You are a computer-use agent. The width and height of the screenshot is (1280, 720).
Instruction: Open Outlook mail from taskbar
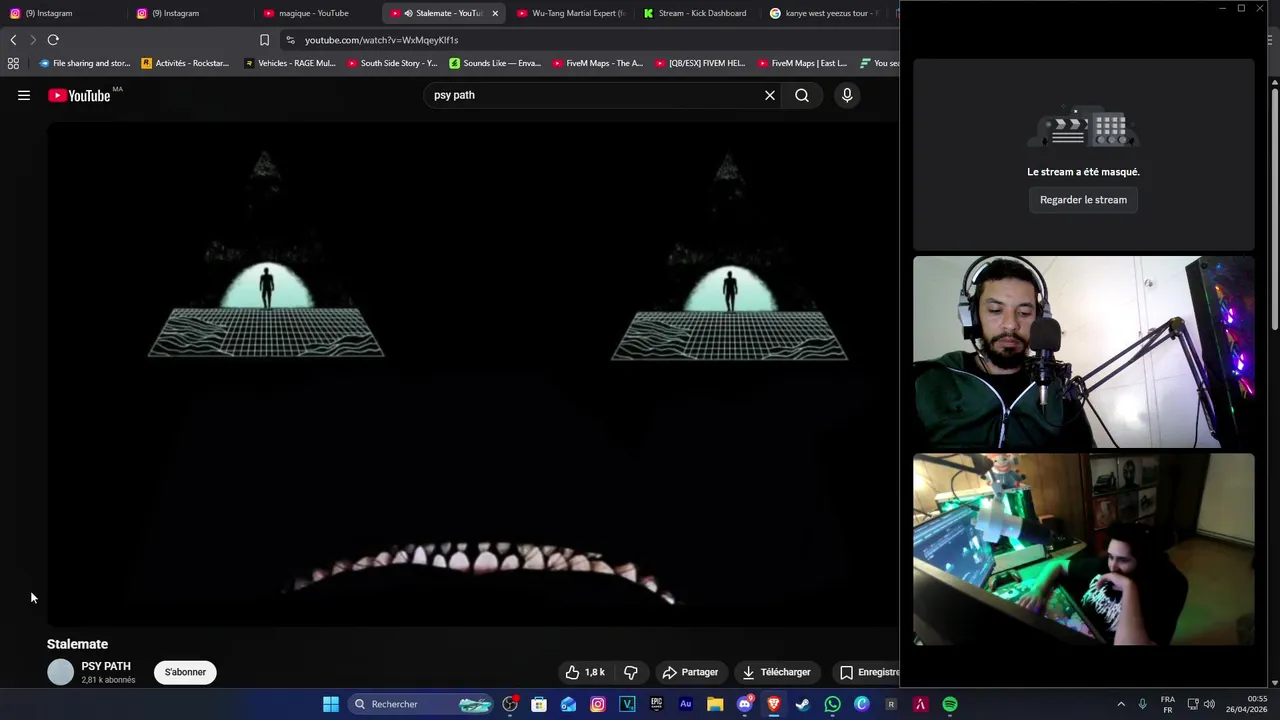(x=568, y=704)
